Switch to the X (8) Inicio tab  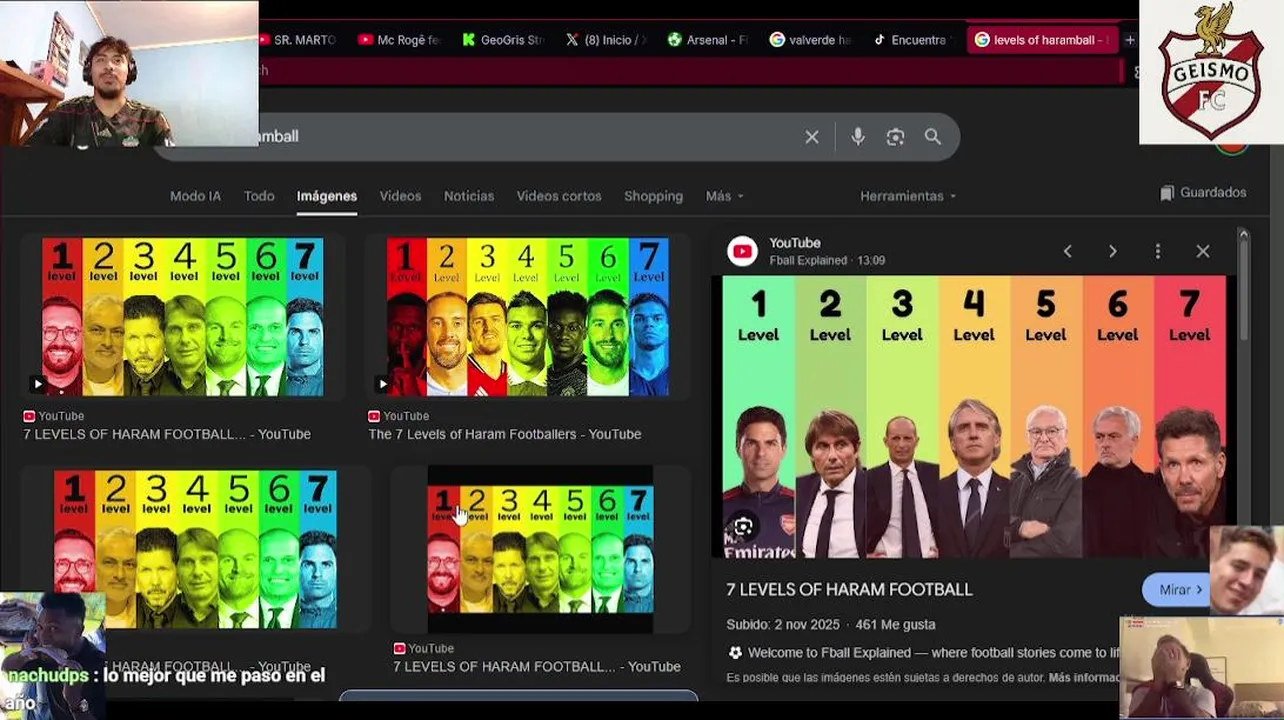[607, 40]
